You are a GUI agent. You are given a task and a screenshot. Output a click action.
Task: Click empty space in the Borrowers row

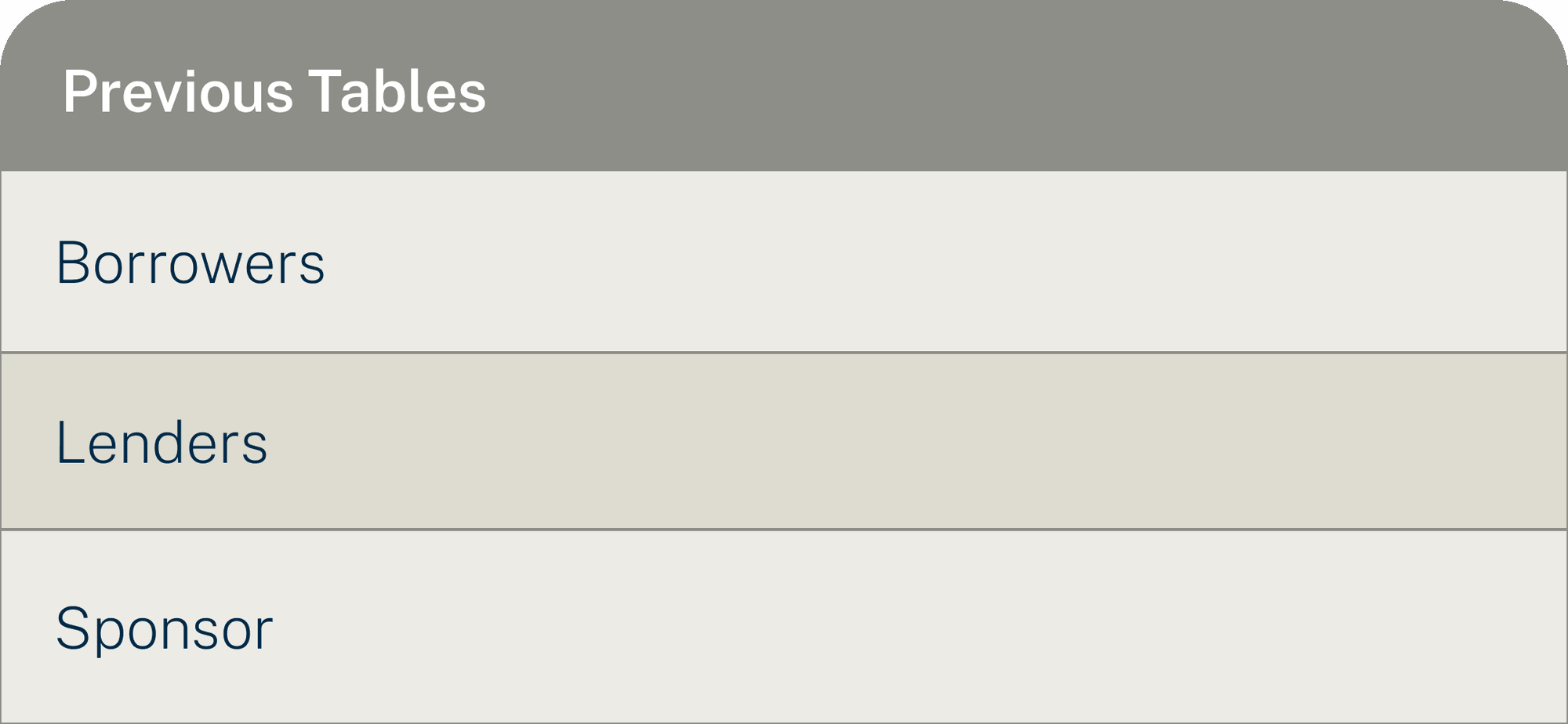941,262
